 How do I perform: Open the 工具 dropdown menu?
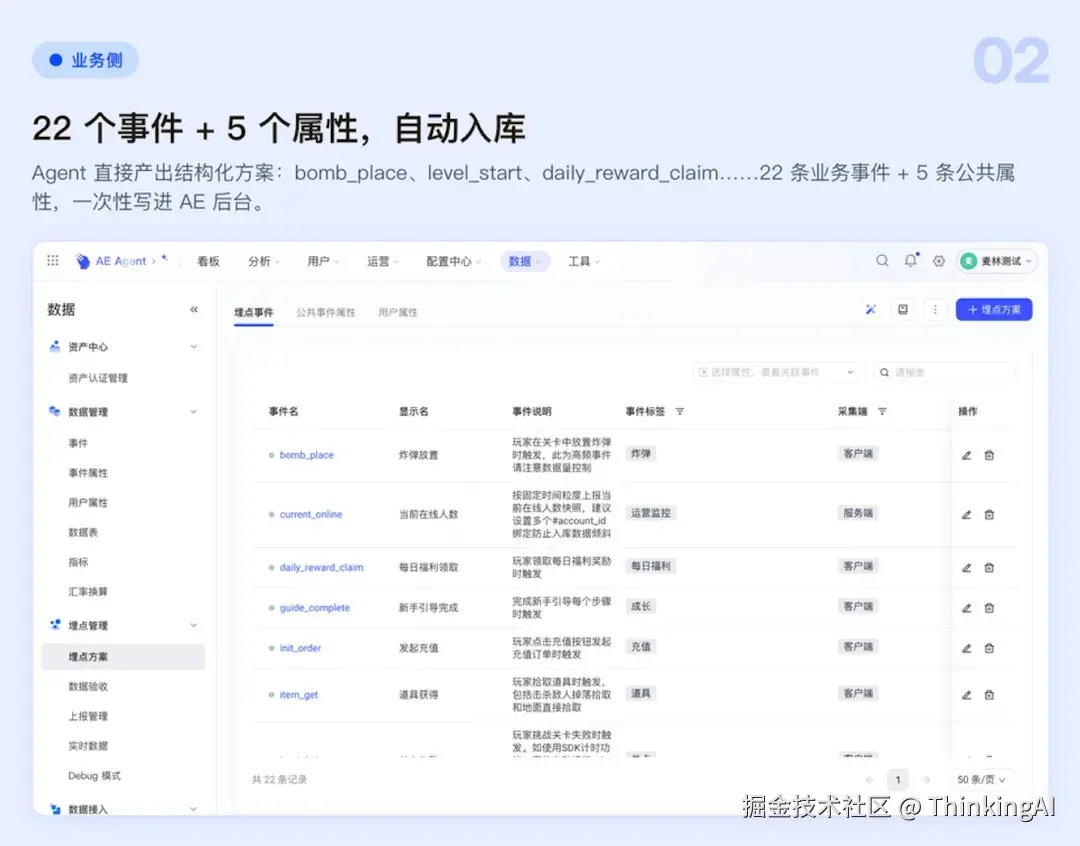pyautogui.click(x=583, y=261)
